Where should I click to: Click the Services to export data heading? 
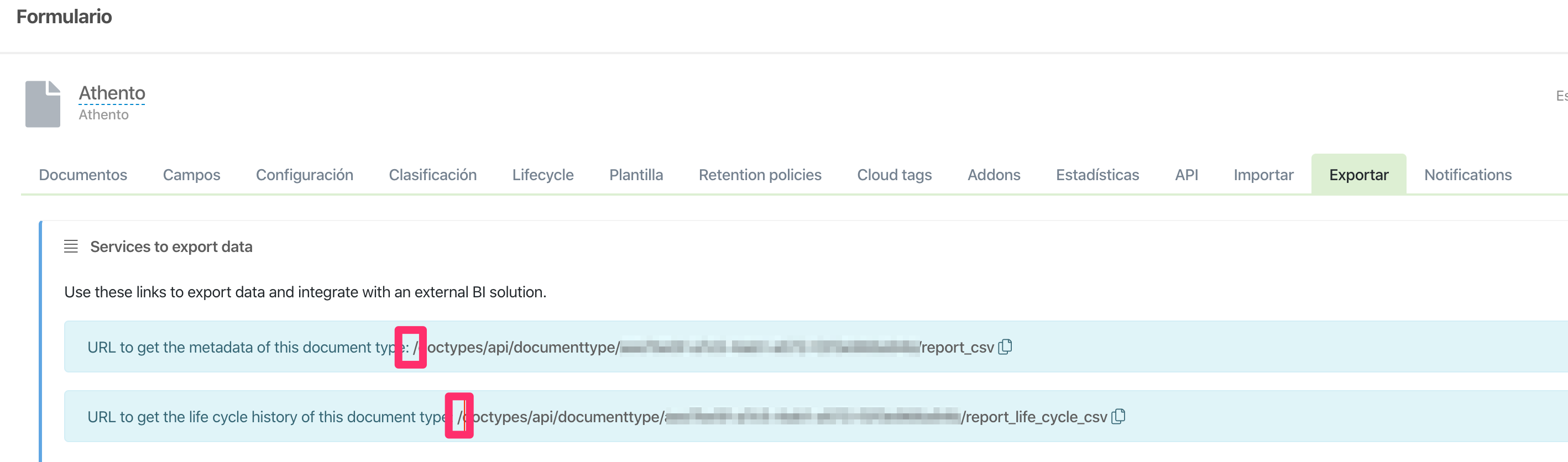[x=171, y=246]
